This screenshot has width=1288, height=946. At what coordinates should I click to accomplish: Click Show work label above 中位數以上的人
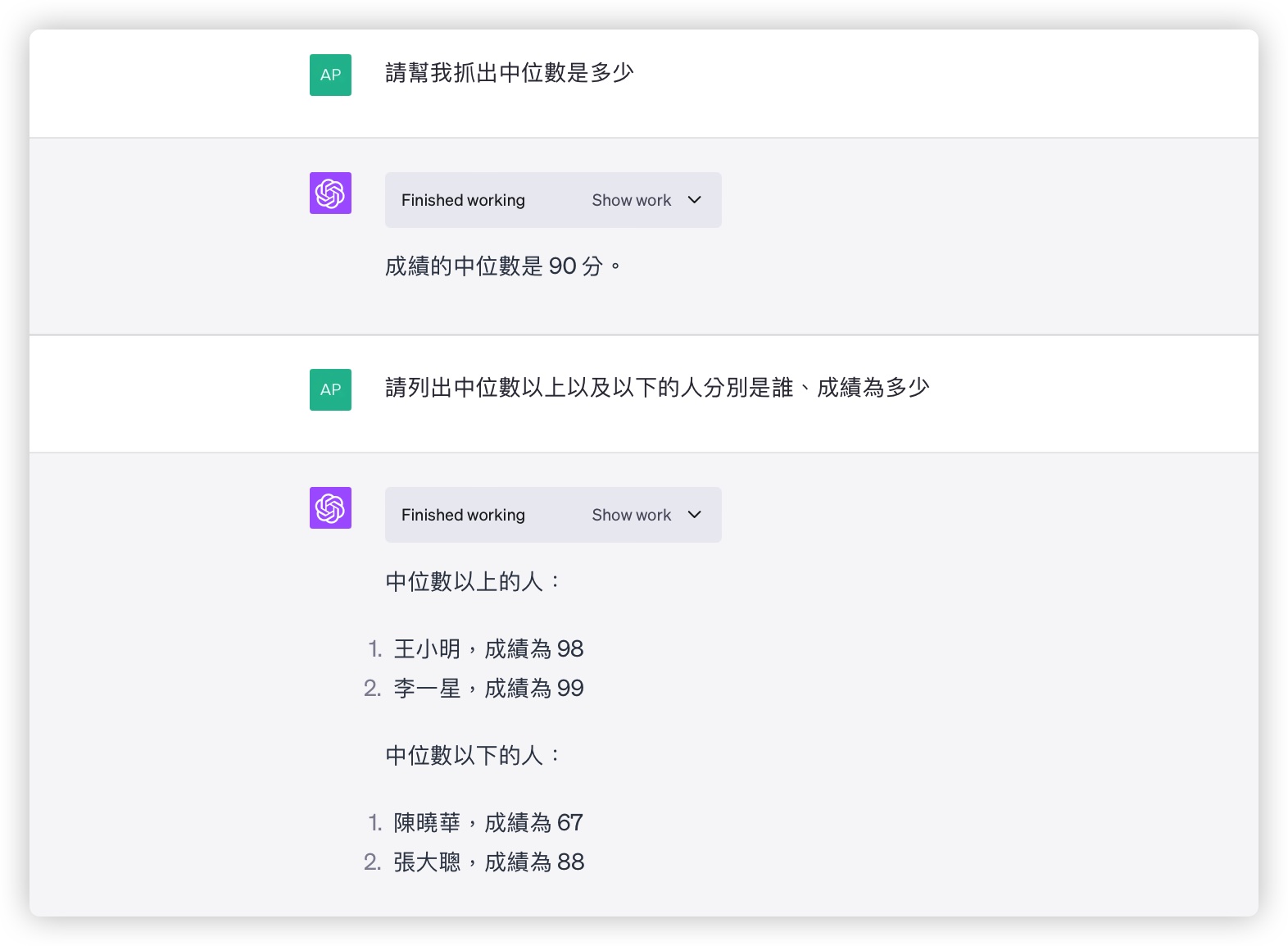pos(631,515)
